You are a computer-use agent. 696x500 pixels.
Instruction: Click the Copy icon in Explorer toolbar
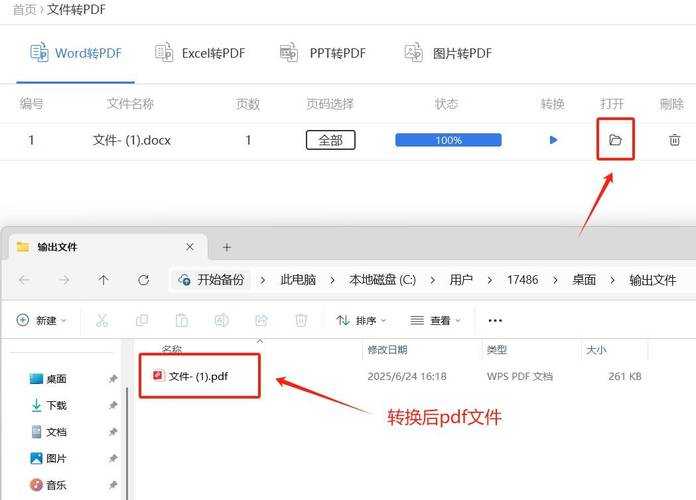point(142,320)
